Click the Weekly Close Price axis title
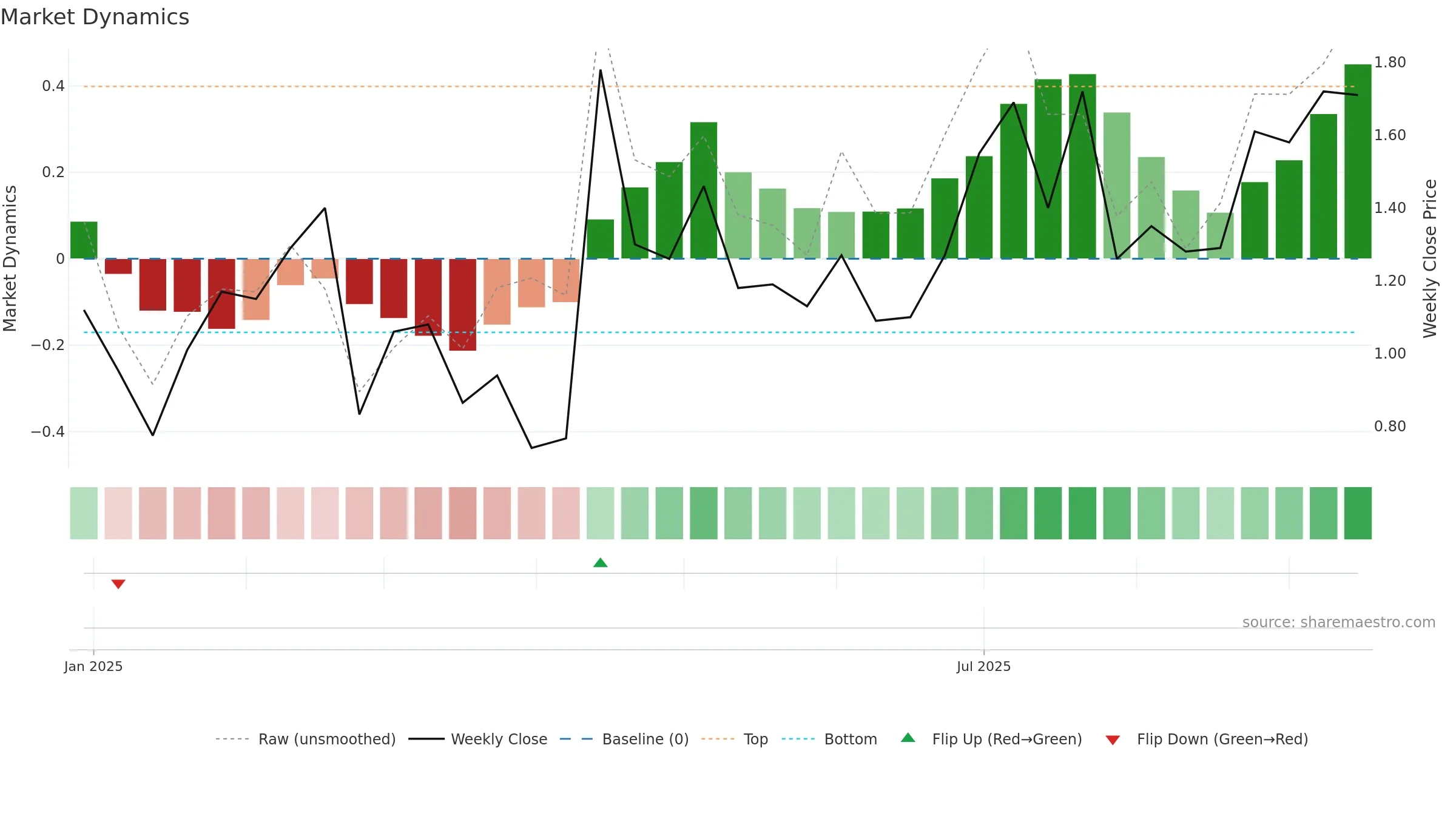The width and height of the screenshot is (1456, 819). [x=1430, y=258]
